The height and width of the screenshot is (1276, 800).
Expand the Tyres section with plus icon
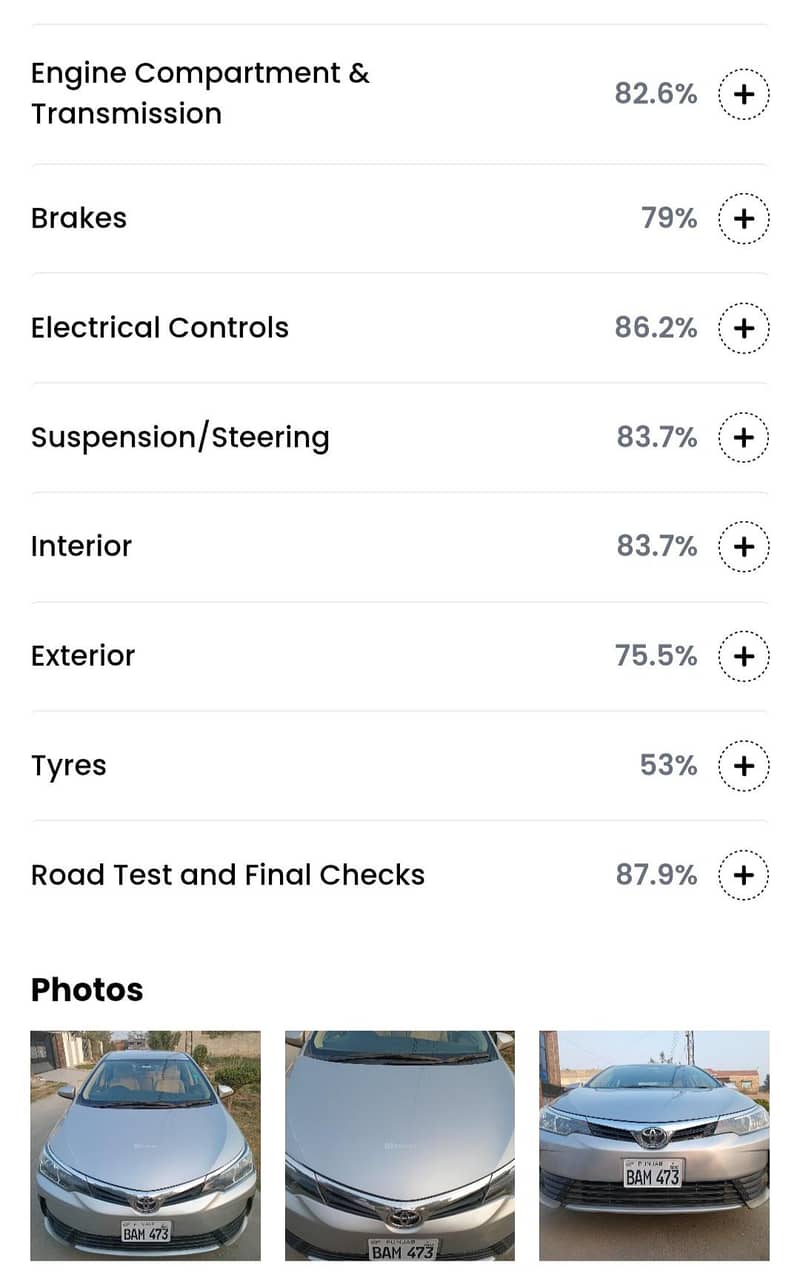tap(743, 766)
